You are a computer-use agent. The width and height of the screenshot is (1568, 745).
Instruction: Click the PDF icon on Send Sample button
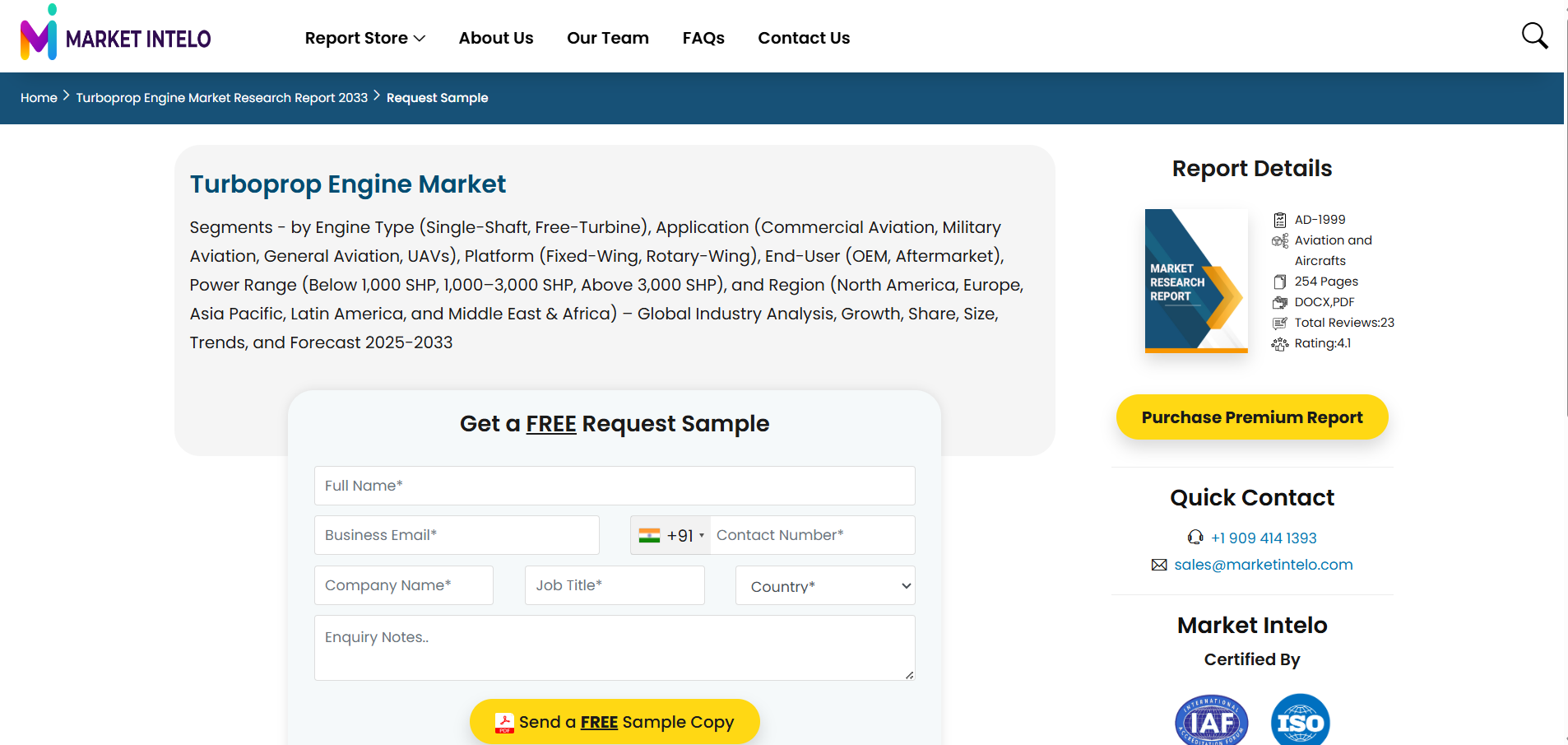click(x=504, y=723)
